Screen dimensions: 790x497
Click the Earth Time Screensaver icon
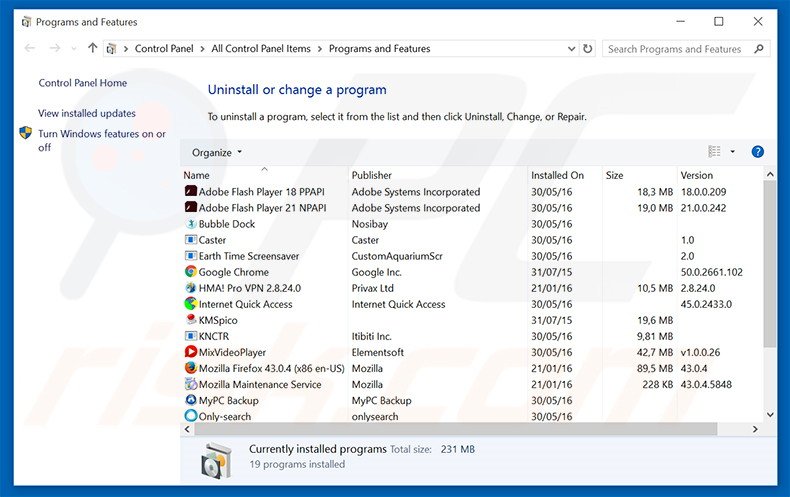coord(190,256)
